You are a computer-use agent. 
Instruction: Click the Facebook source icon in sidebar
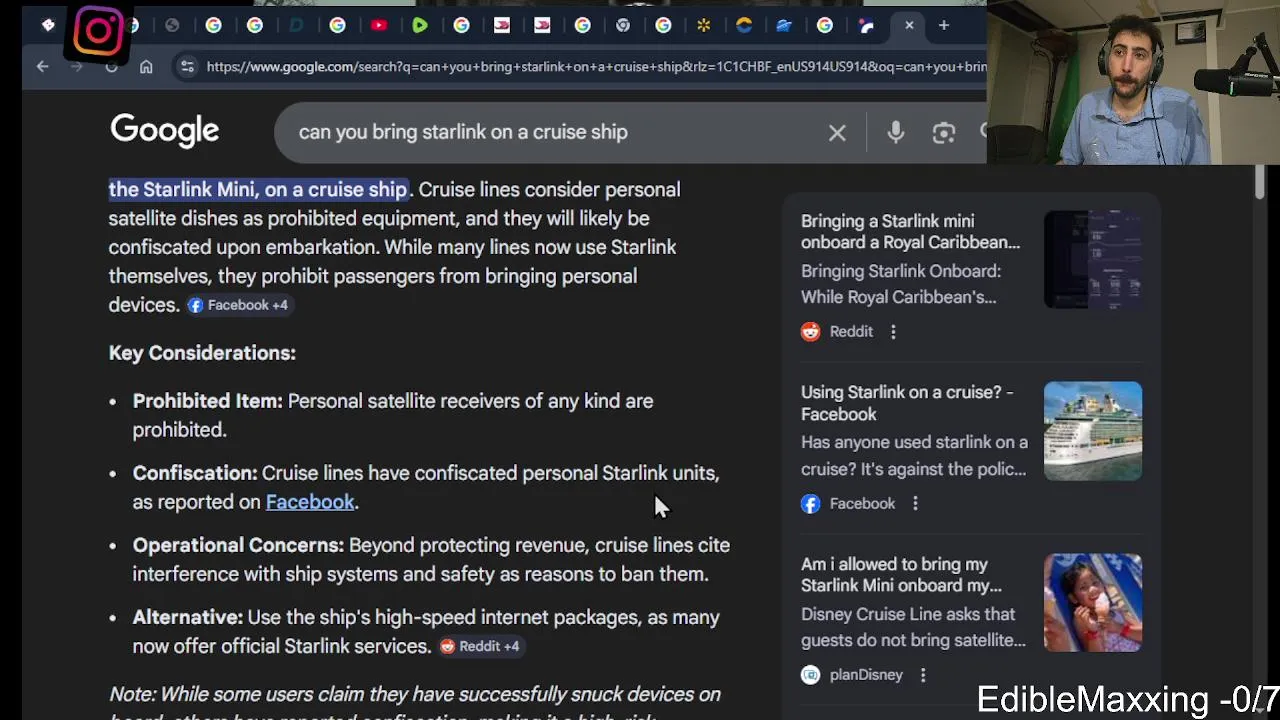tap(811, 503)
